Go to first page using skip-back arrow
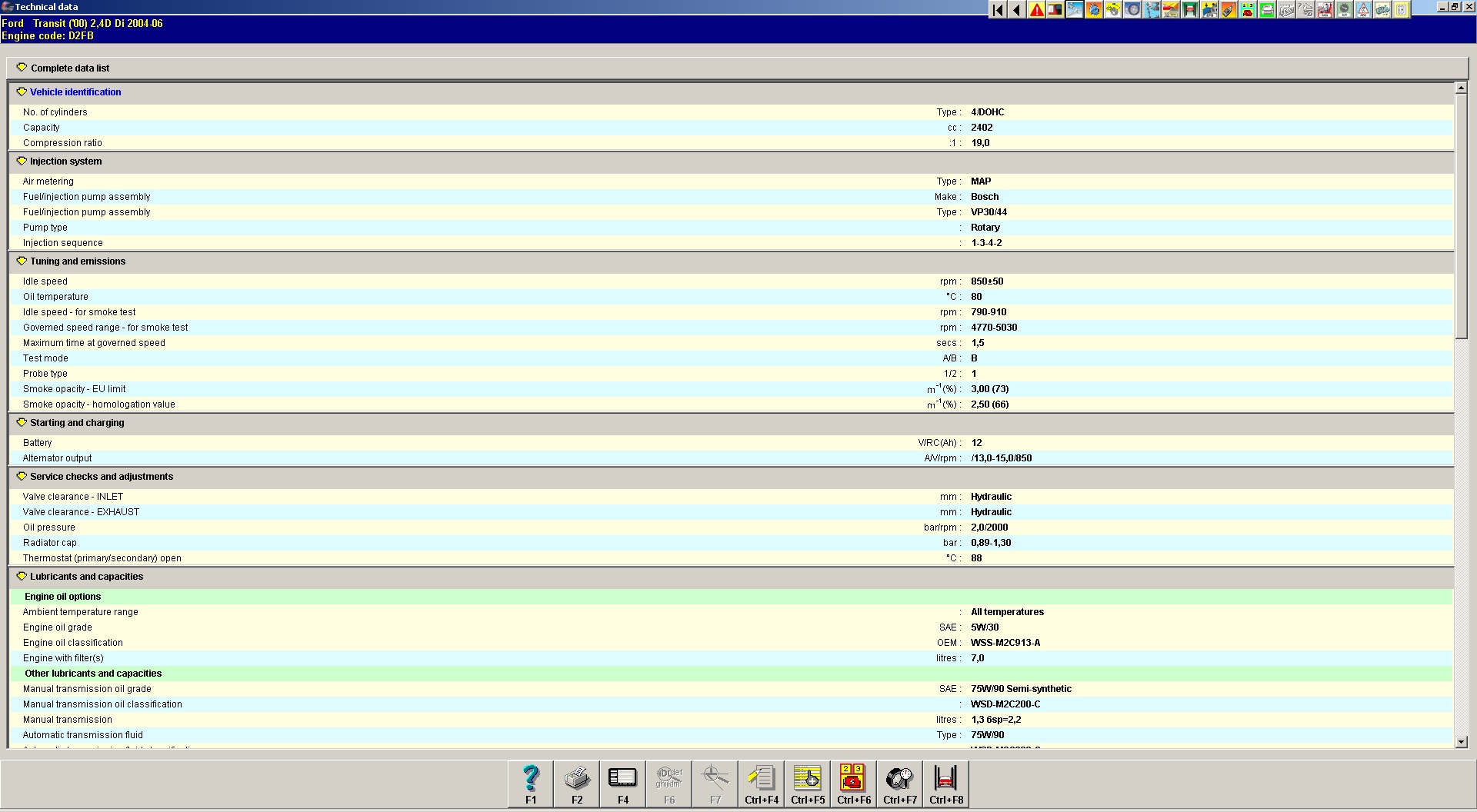Viewport: 1477px width, 812px height. tap(998, 10)
